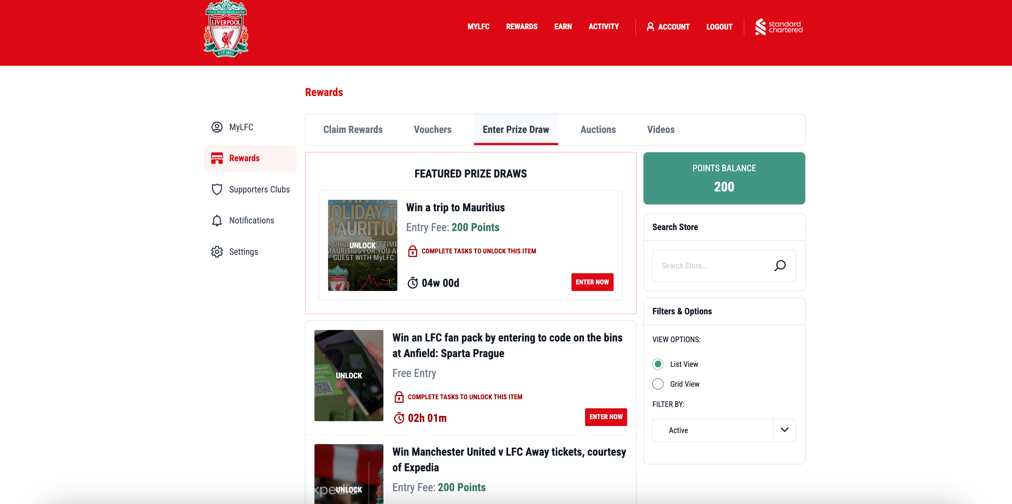Image resolution: width=1012 pixels, height=504 pixels.
Task: Click the MyLFC profile icon in sidebar
Action: [x=217, y=127]
